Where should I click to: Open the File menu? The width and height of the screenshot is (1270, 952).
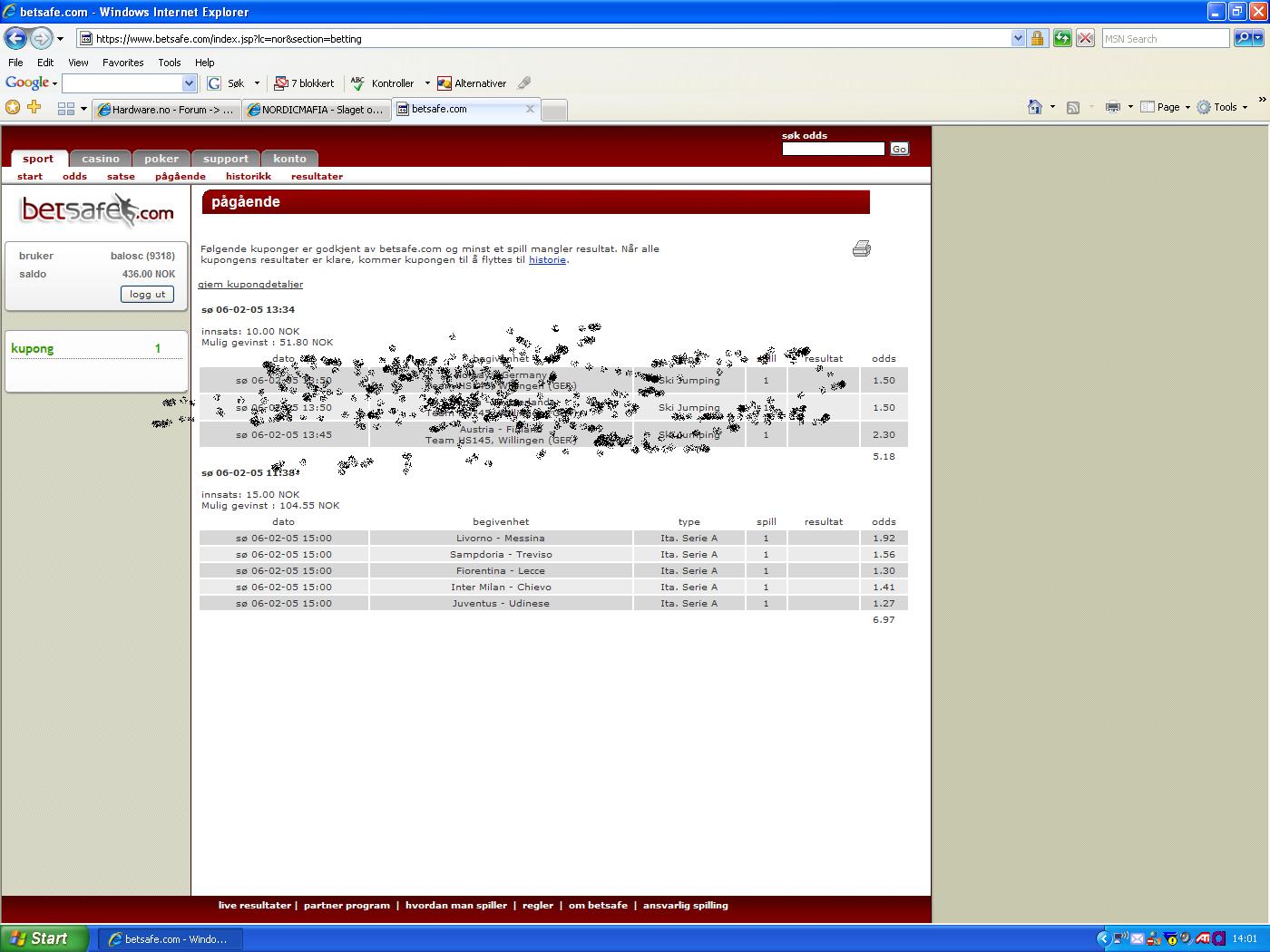point(15,63)
